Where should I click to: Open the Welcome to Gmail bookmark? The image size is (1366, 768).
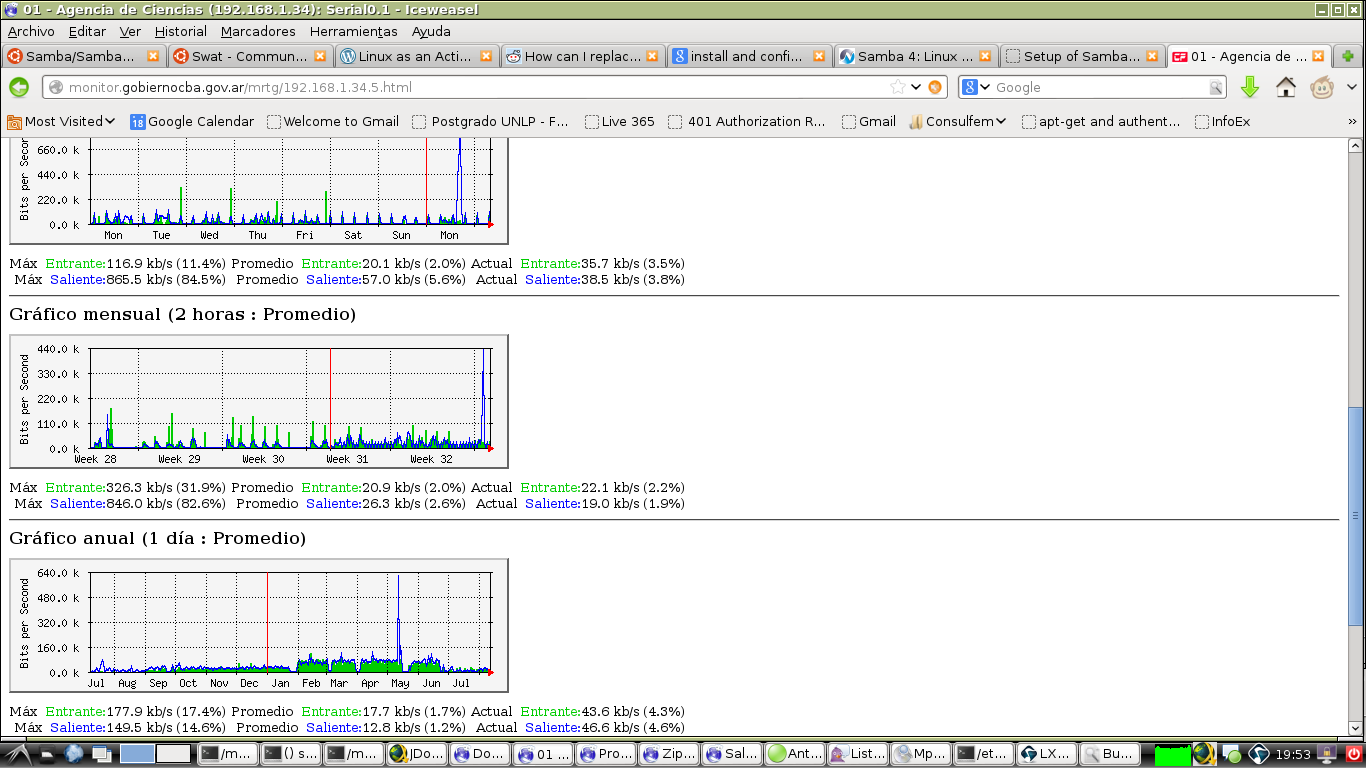coord(333,121)
